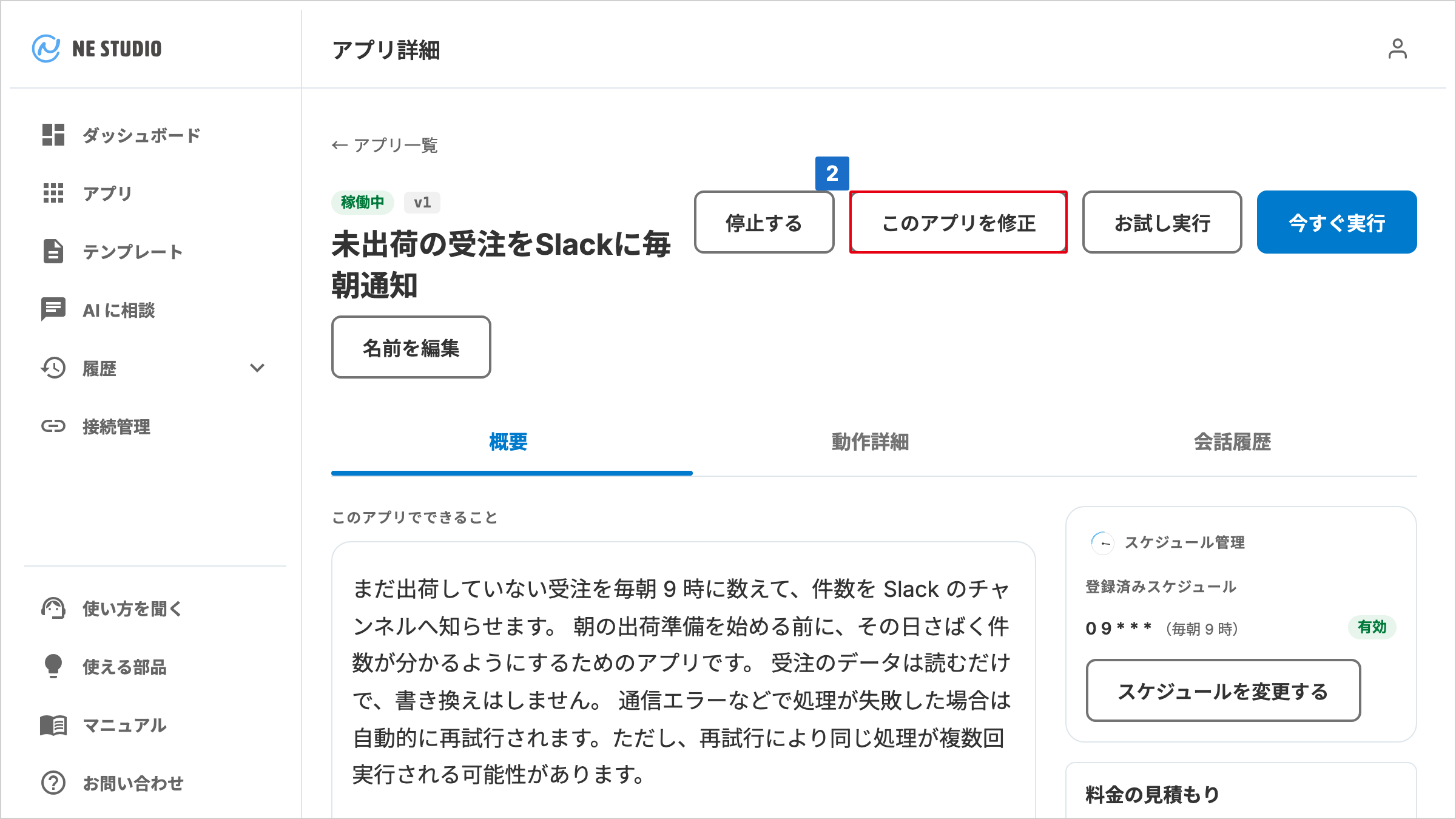1456x819 pixels.
Task: Click the apps grid icon in sidebar
Action: click(53, 193)
